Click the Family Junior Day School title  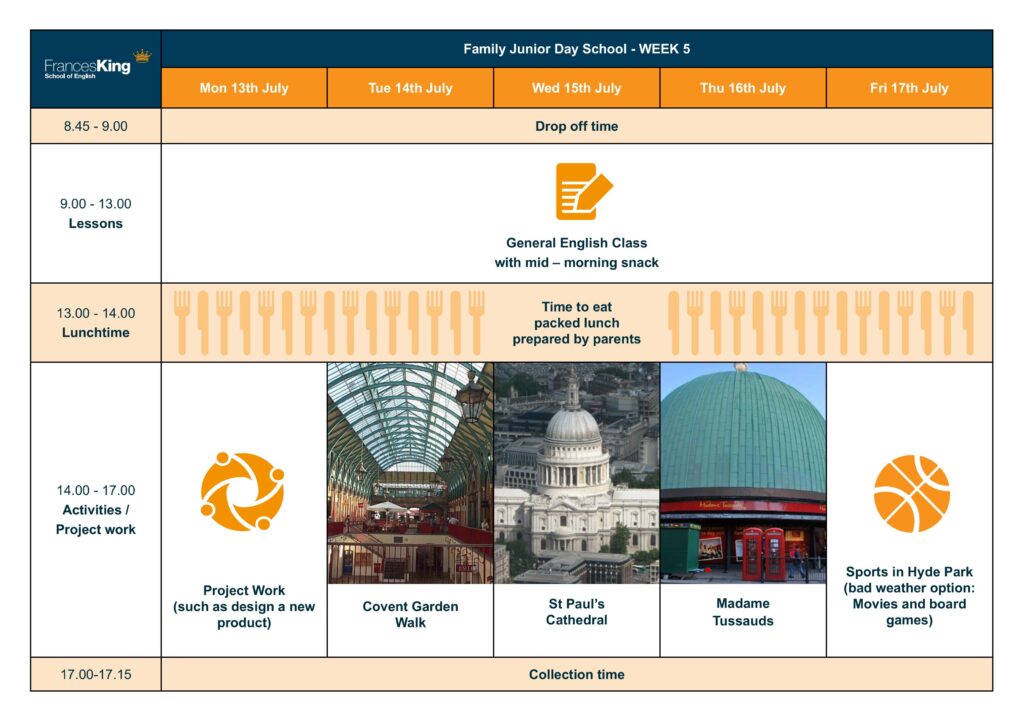pos(577,49)
